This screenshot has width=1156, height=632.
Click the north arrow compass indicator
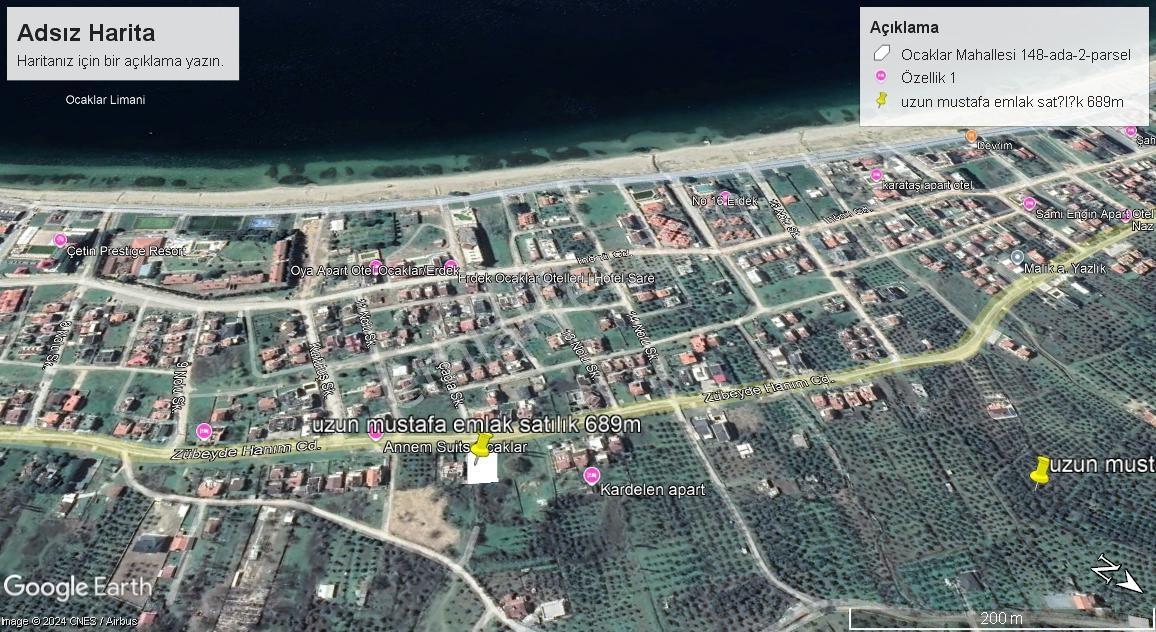pyautogui.click(x=1116, y=574)
